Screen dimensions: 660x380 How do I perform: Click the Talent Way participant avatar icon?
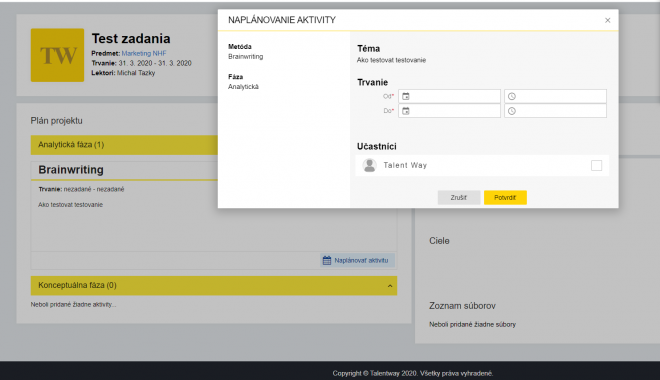tap(370, 165)
